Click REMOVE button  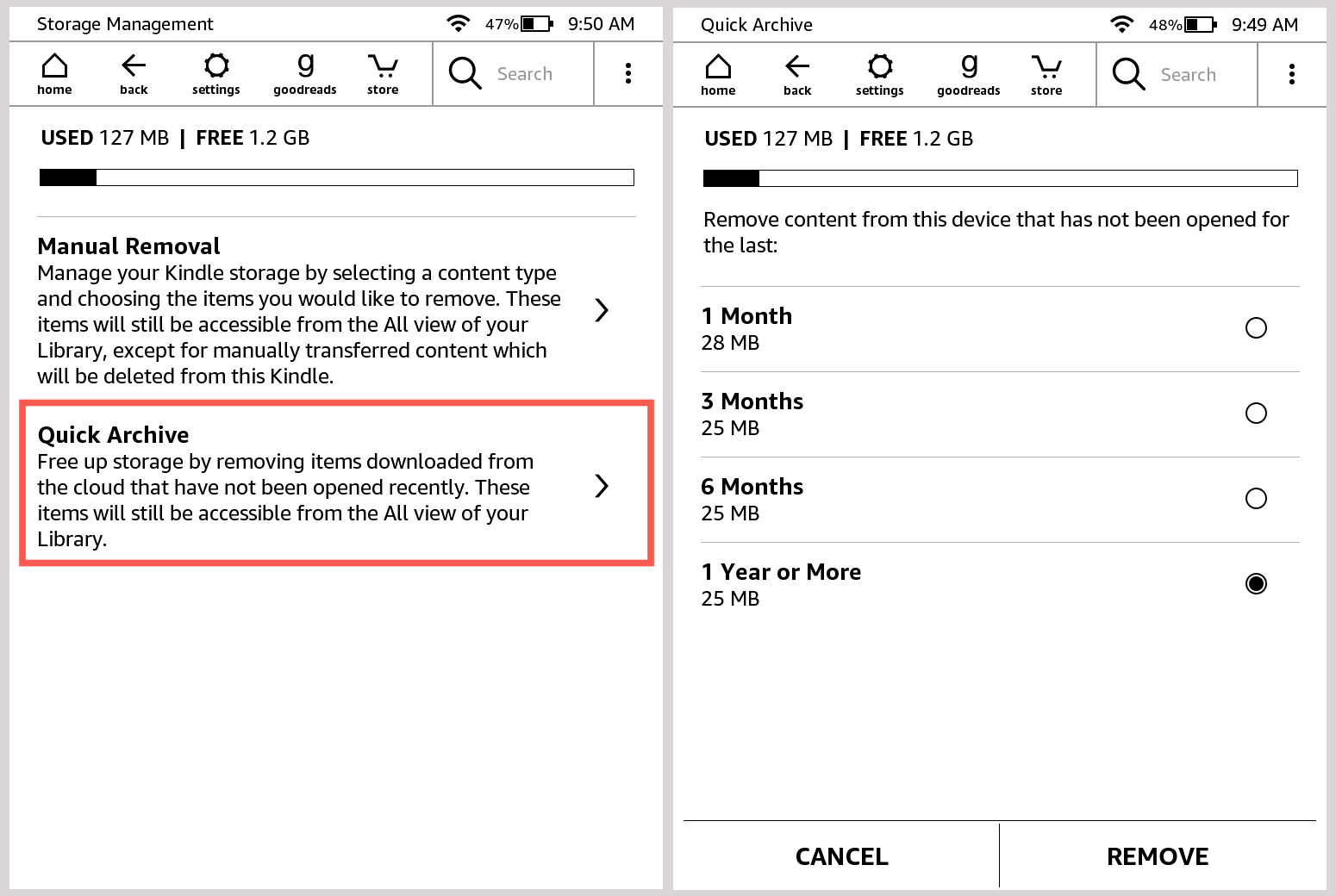click(x=1158, y=856)
